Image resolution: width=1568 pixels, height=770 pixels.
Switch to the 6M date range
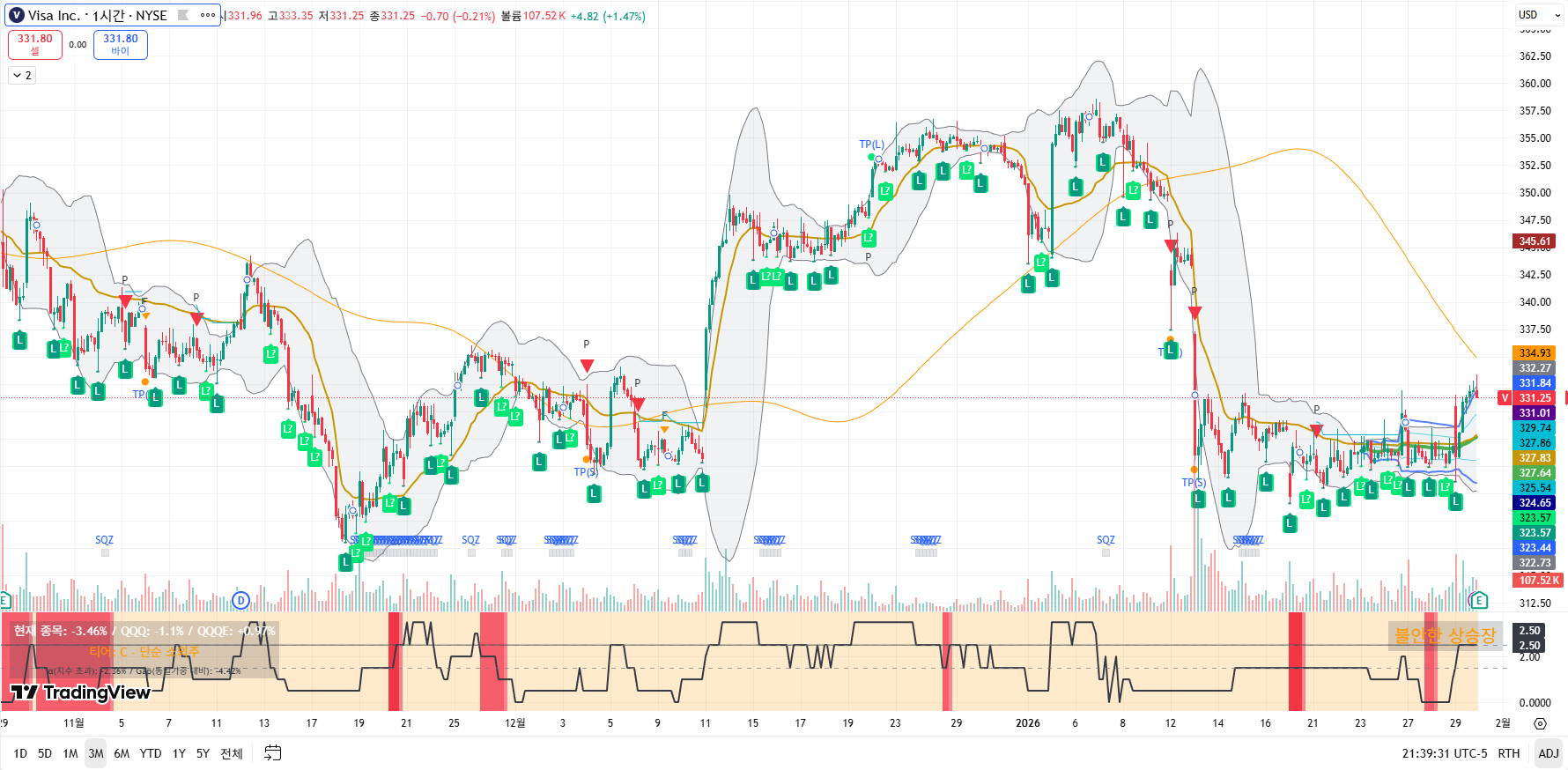[x=122, y=753]
